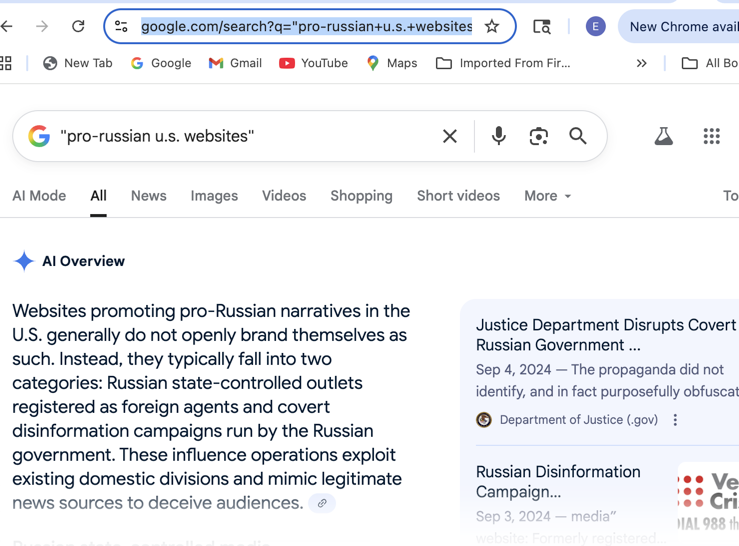Clear the search query with X
This screenshot has height=546, width=739.
(x=450, y=136)
